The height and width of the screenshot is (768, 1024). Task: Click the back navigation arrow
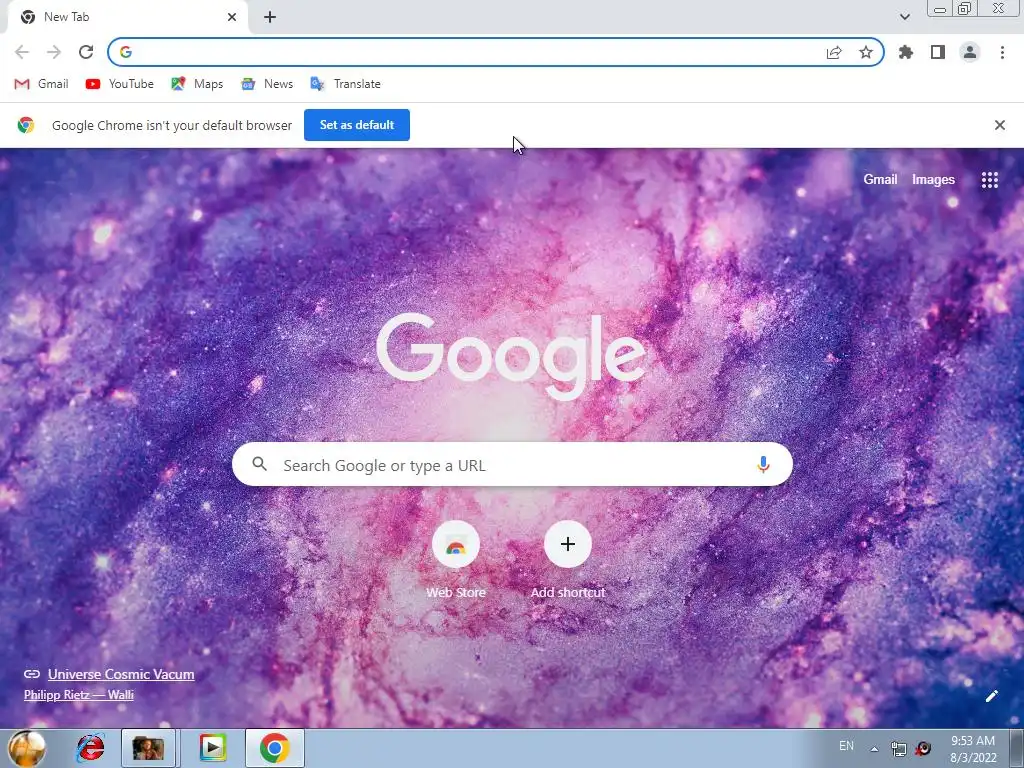point(22,52)
